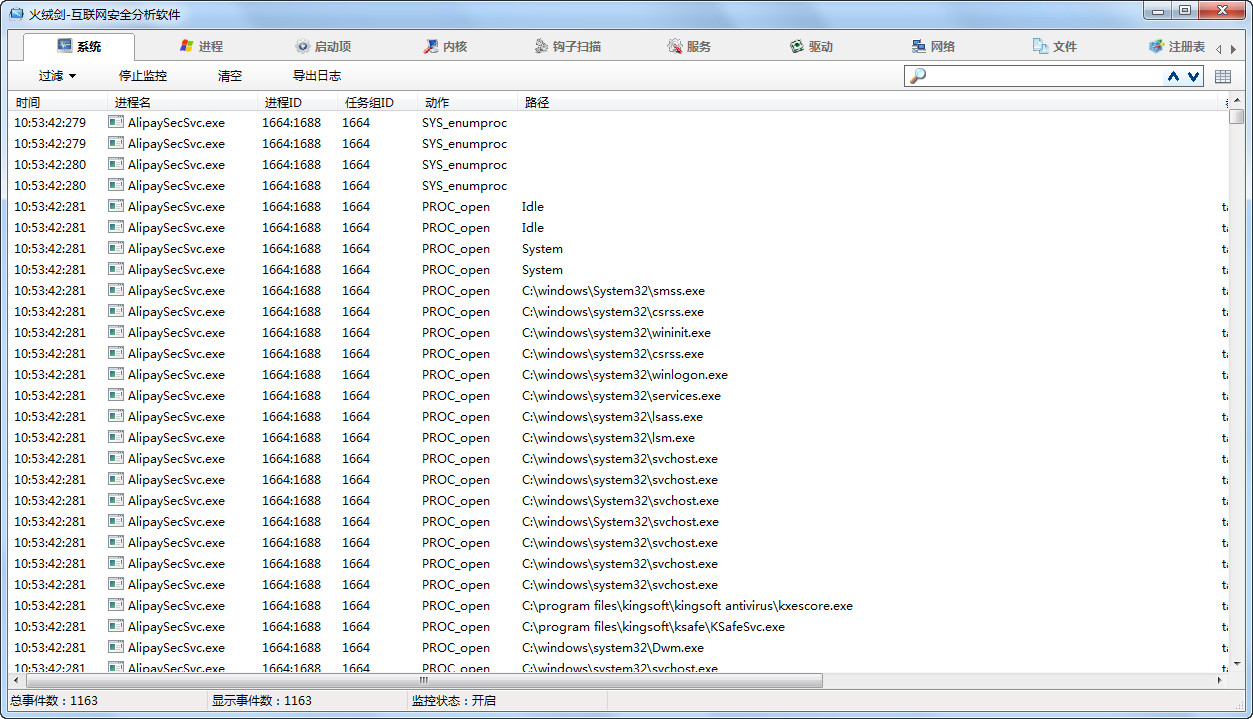Open the 过滤 dropdown menu
1253x719 pixels.
[x=57, y=76]
